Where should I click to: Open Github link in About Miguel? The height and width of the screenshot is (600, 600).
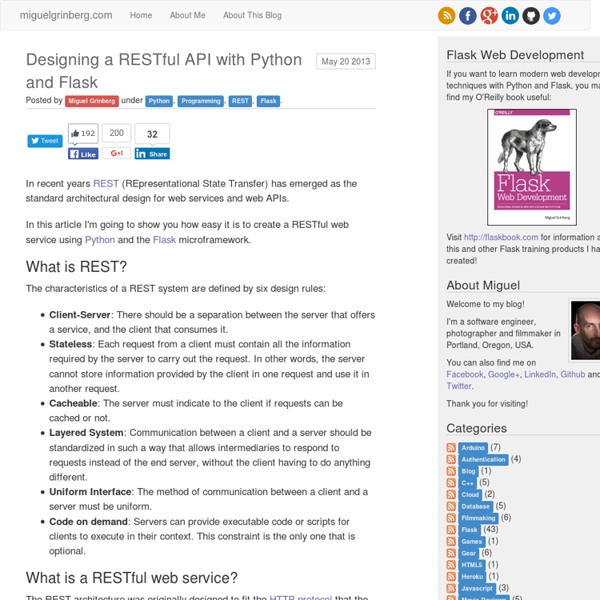coord(573,374)
